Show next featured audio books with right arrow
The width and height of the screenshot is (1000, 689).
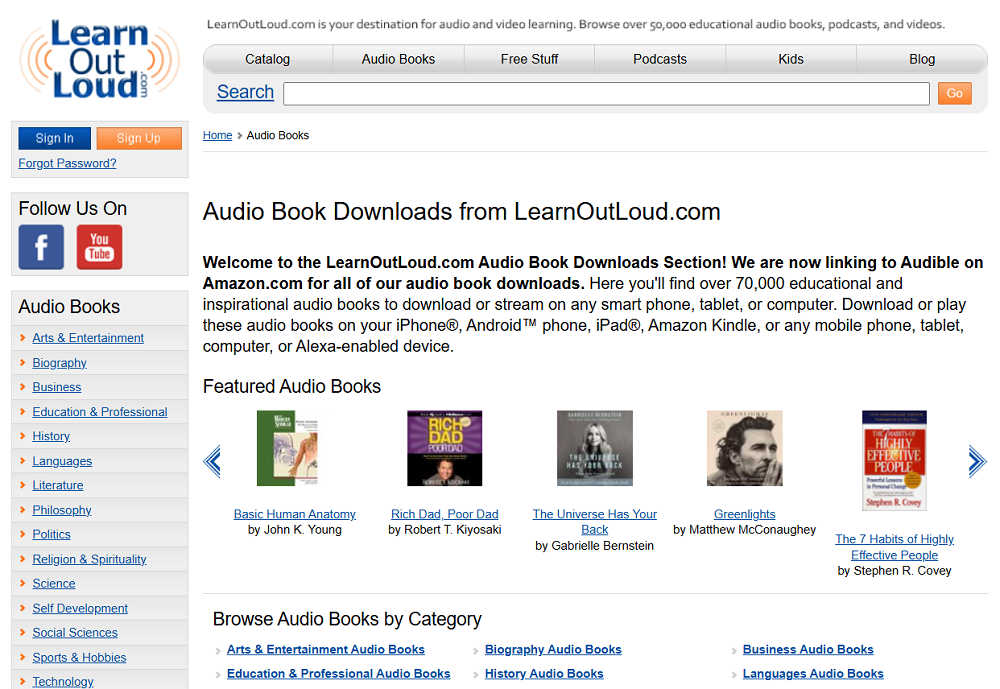977,461
